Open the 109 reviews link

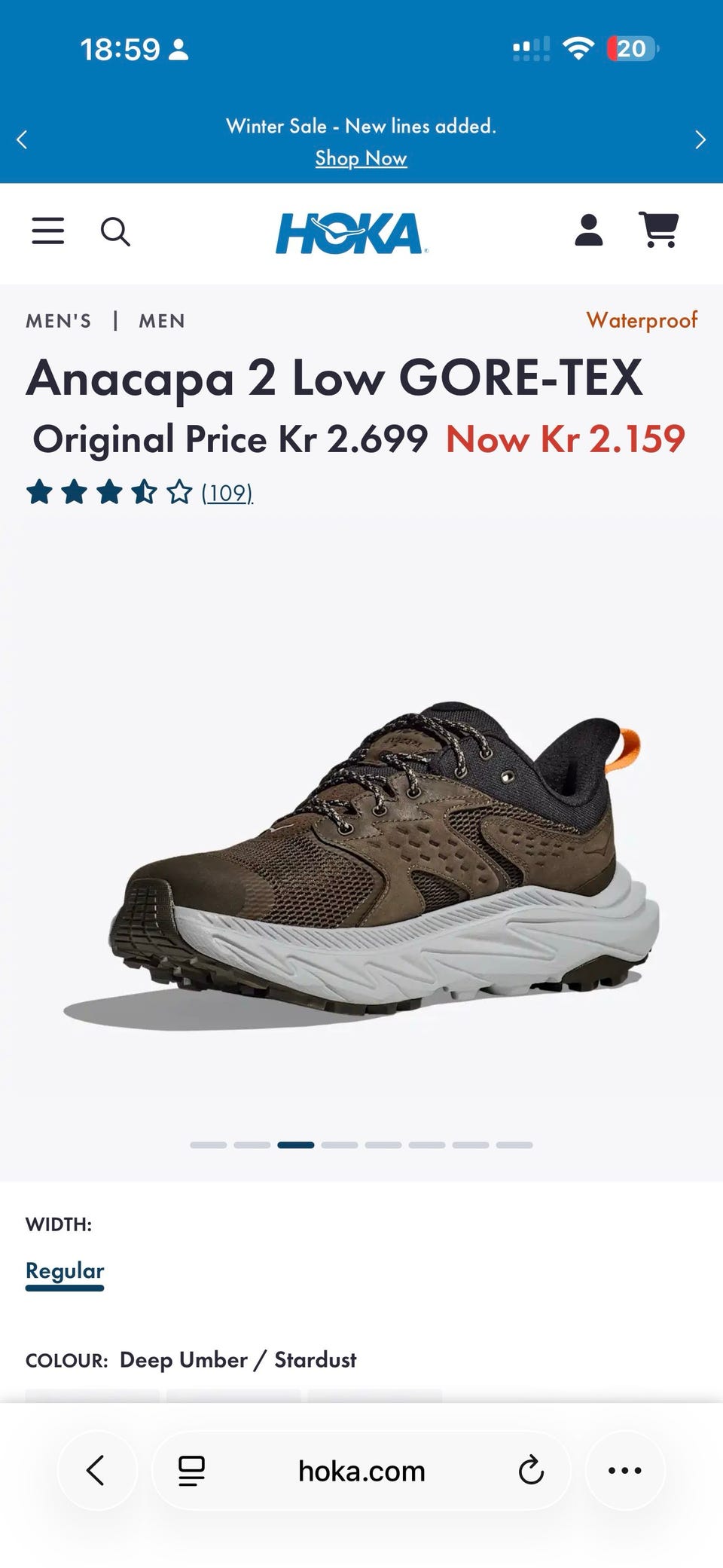coord(227,493)
